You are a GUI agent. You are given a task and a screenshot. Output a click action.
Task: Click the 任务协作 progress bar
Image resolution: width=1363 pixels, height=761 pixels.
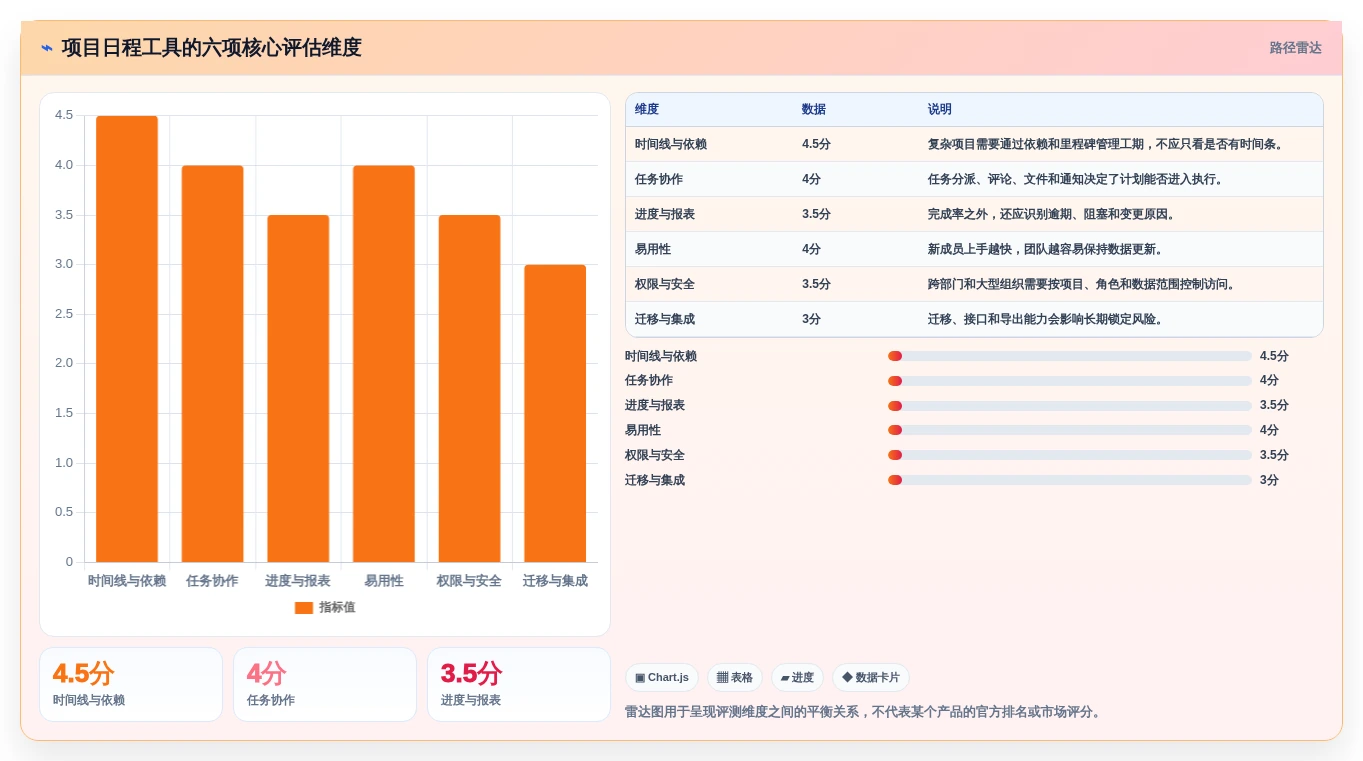[x=1069, y=381]
